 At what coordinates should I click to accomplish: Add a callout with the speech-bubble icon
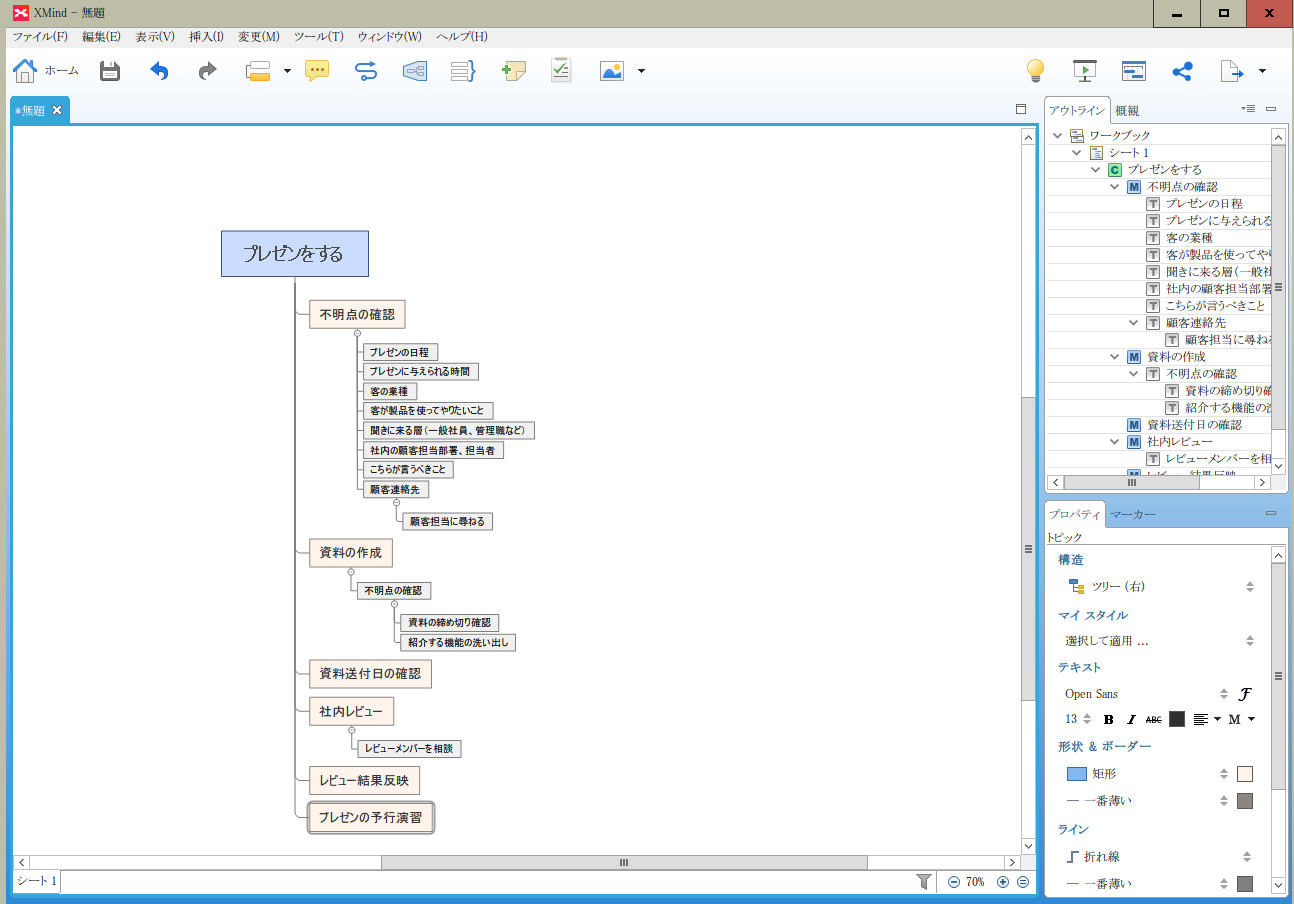317,71
